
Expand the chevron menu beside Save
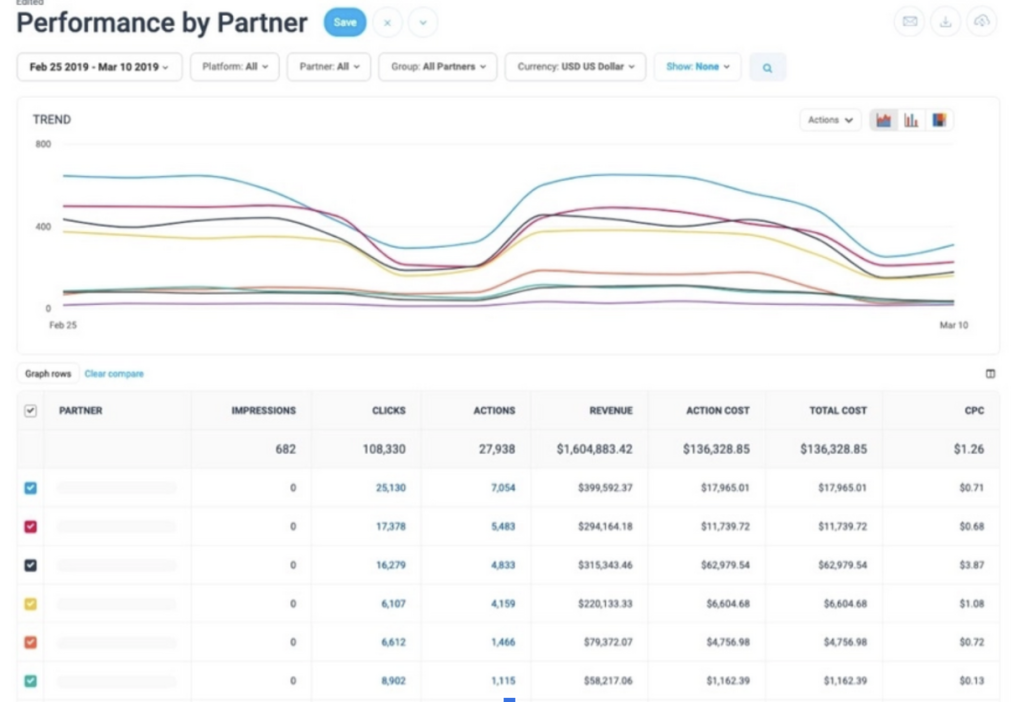point(423,23)
